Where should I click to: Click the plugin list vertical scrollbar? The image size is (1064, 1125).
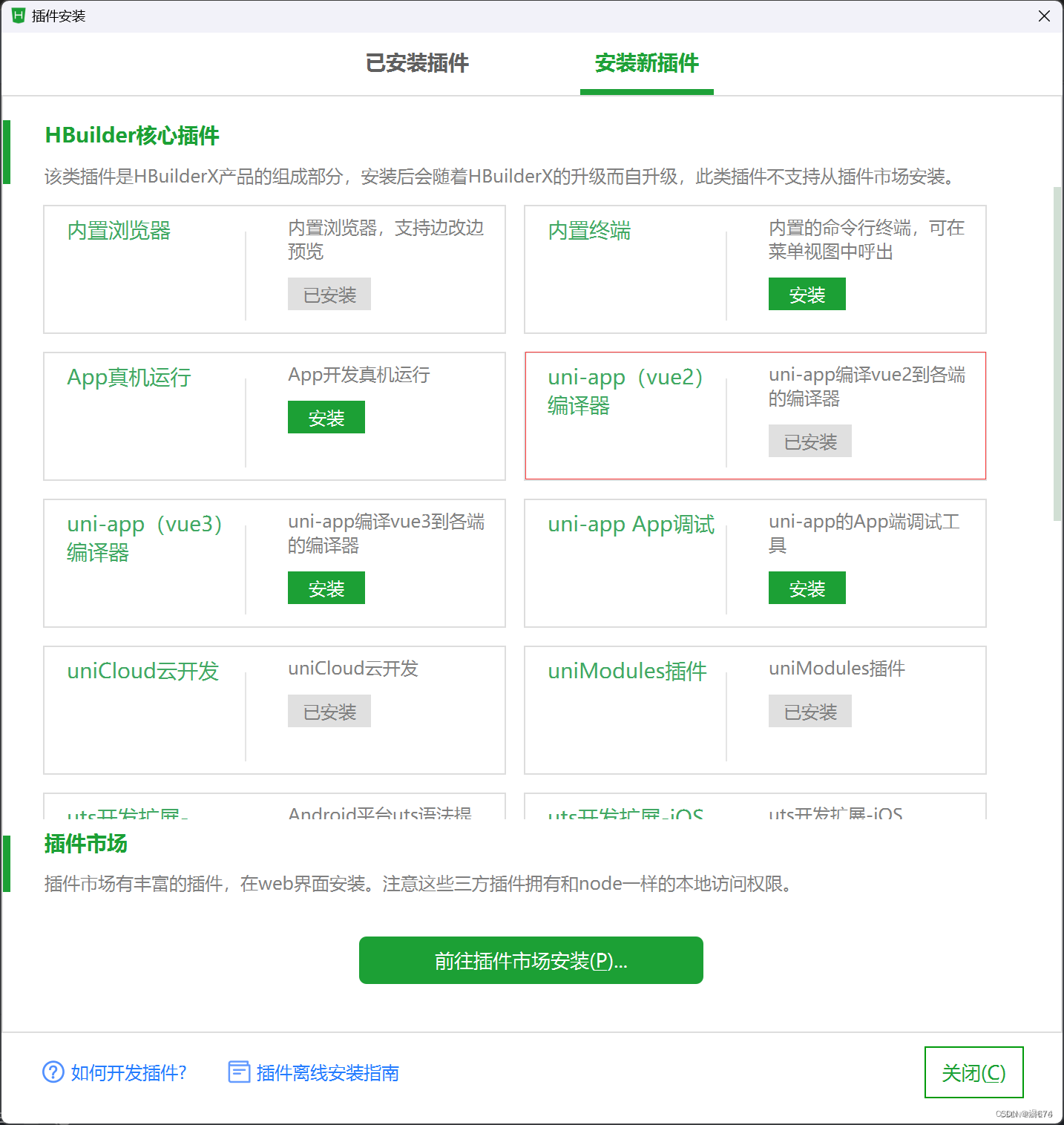(x=1057, y=354)
